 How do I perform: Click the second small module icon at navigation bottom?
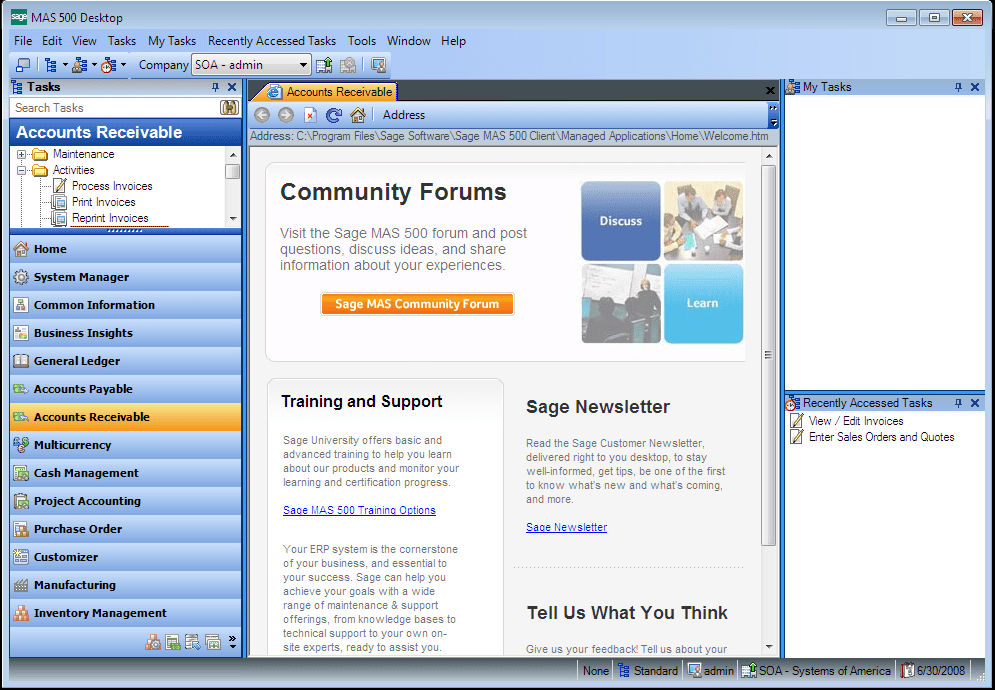(173, 642)
